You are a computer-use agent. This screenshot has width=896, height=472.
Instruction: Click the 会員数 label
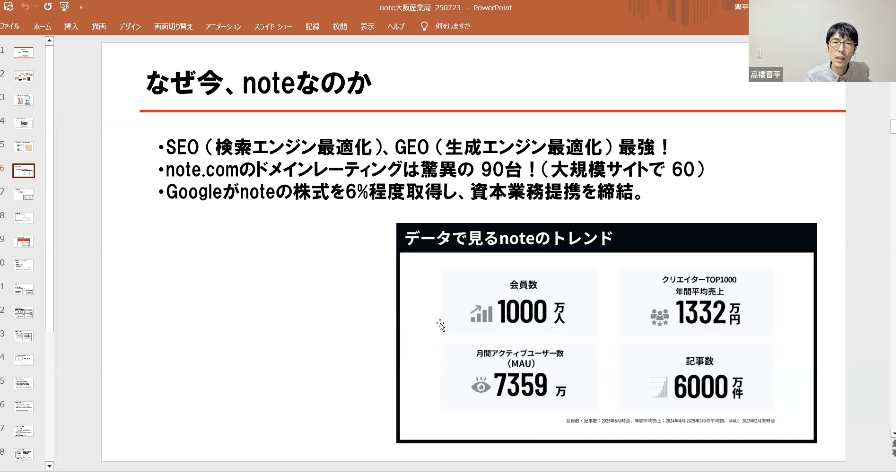click(523, 285)
